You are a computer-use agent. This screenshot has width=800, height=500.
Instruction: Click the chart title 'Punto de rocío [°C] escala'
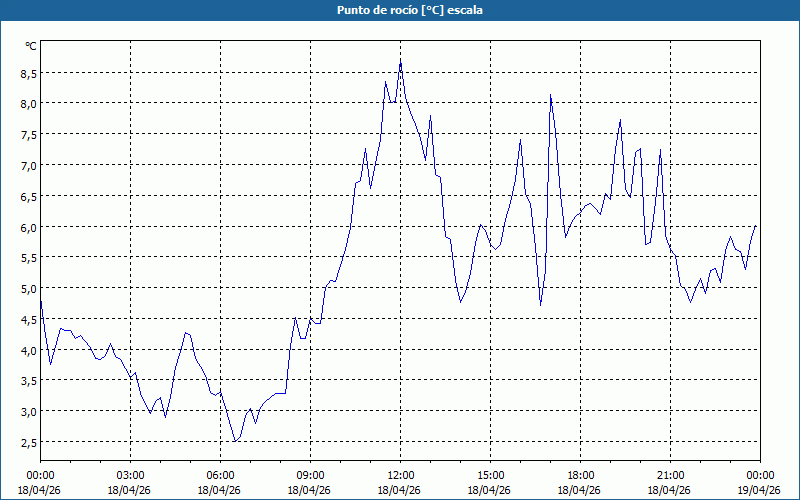[x=400, y=10]
